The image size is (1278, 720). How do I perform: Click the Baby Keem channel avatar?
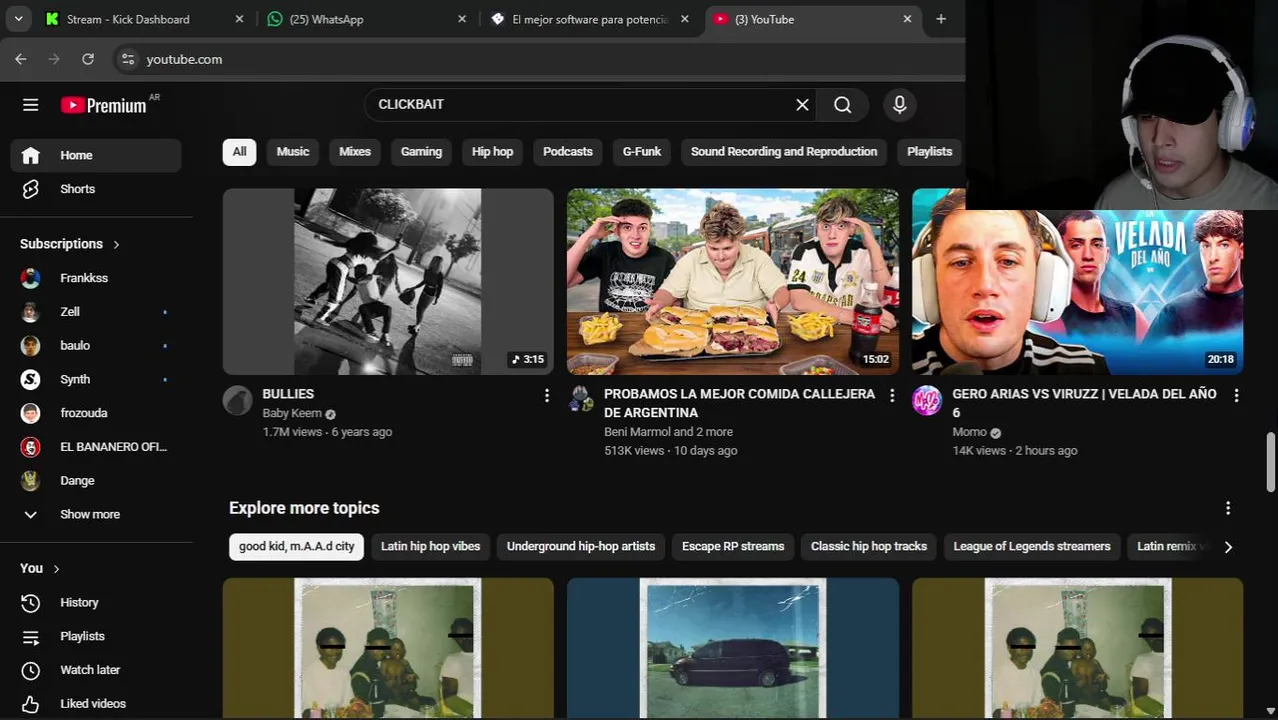pos(238,401)
